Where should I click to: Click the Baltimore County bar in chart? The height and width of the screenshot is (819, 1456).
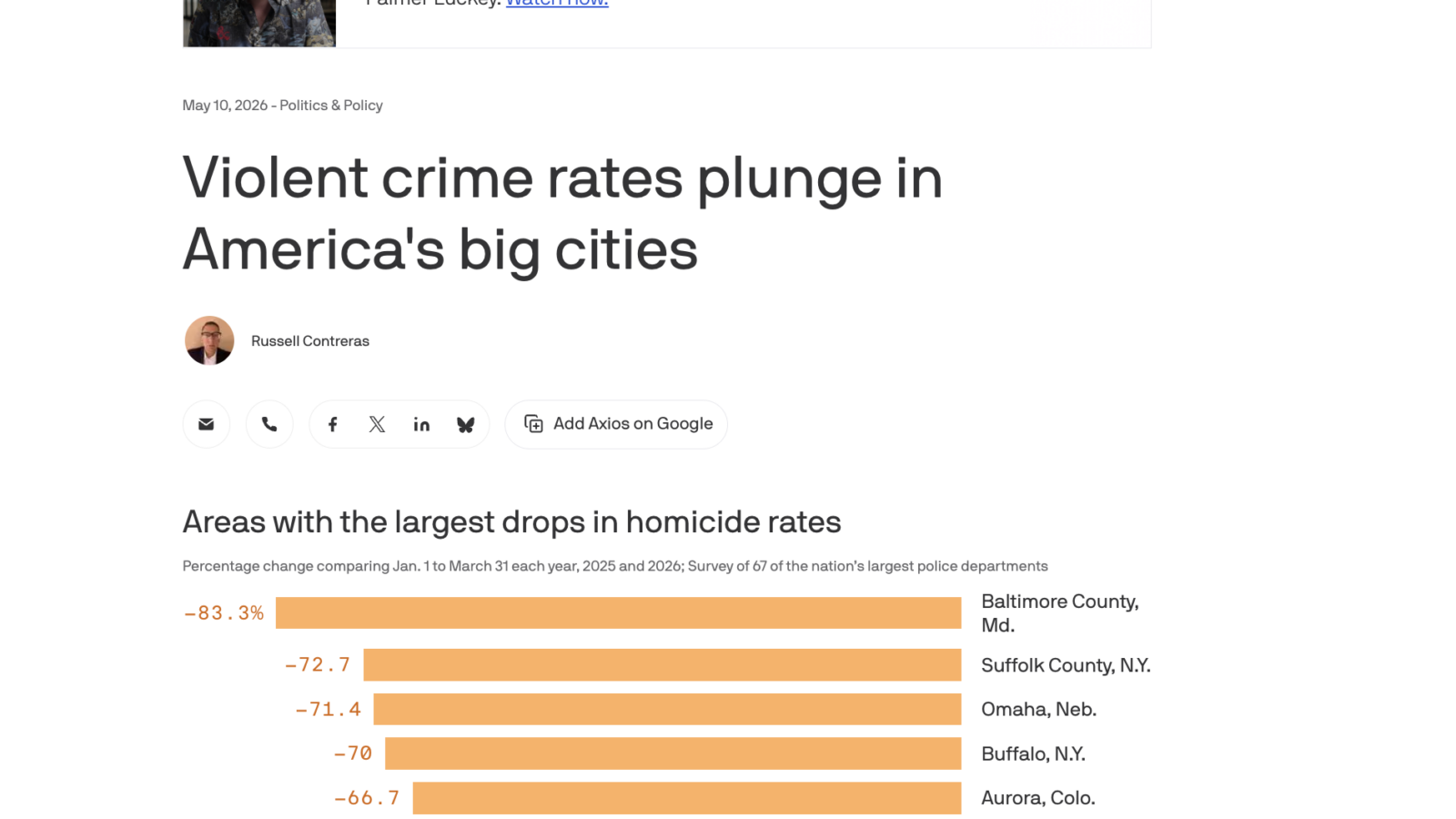click(x=618, y=612)
